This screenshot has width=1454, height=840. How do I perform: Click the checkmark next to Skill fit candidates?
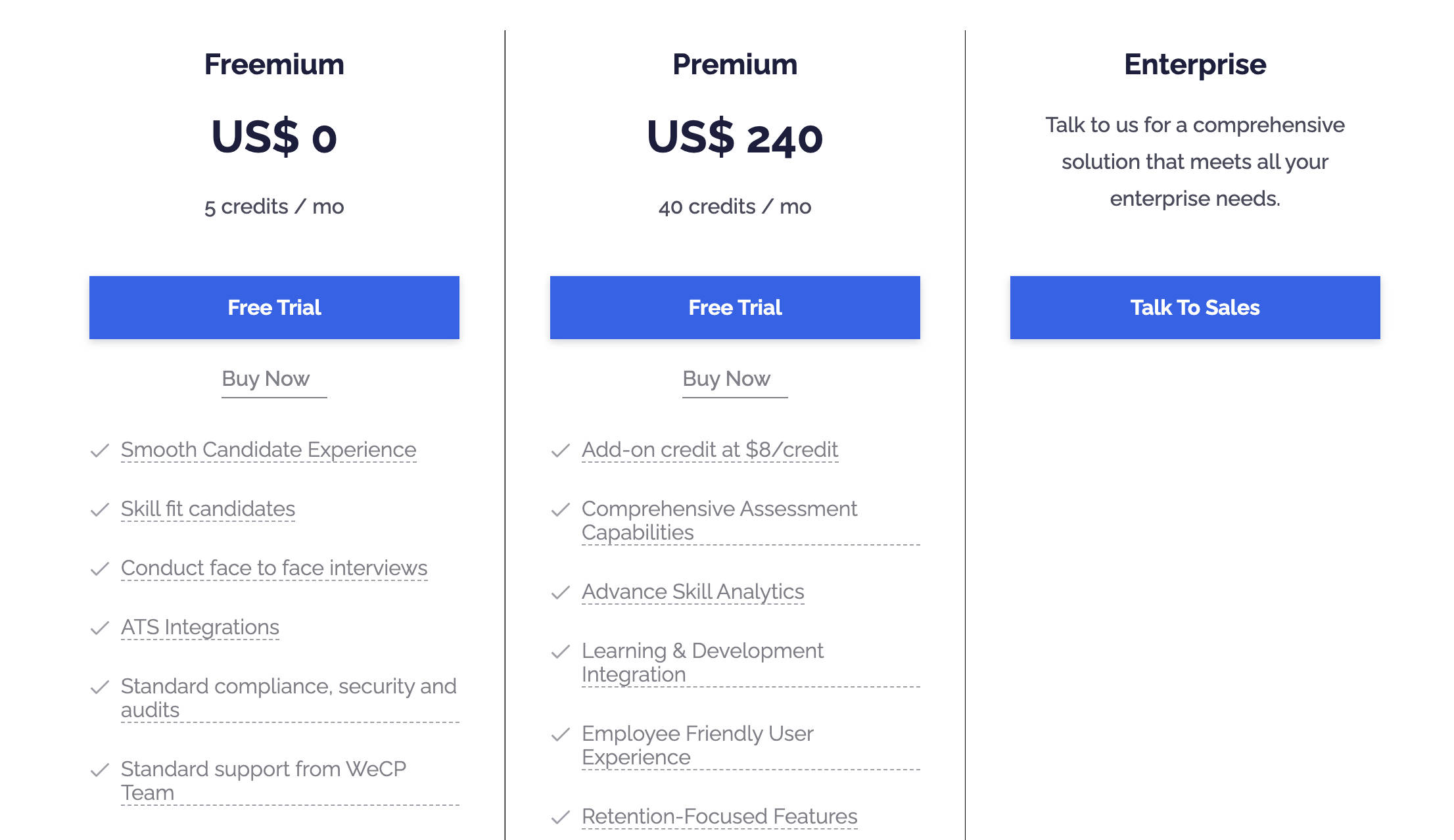tap(100, 509)
